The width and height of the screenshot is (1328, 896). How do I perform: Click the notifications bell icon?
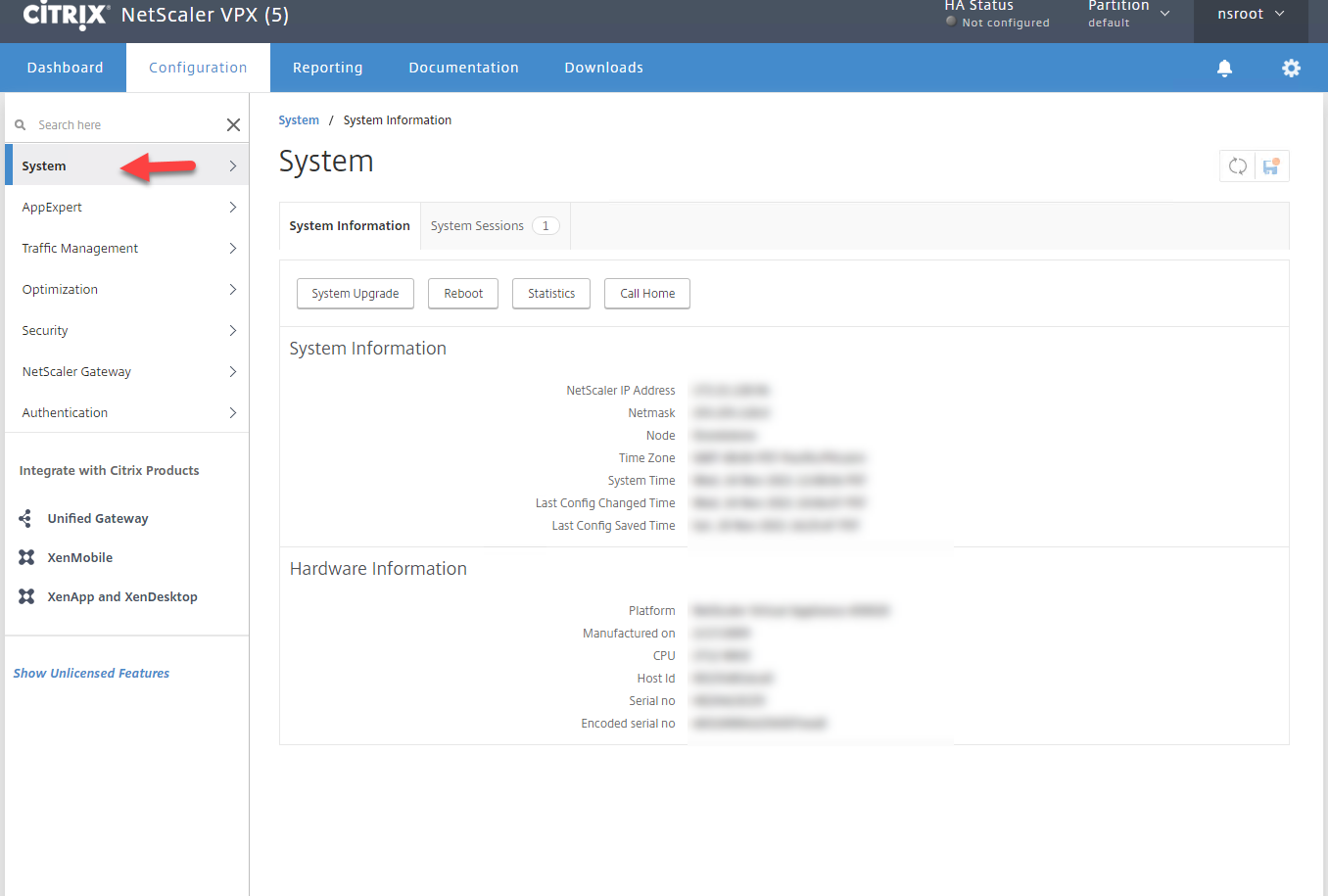pyautogui.click(x=1224, y=68)
